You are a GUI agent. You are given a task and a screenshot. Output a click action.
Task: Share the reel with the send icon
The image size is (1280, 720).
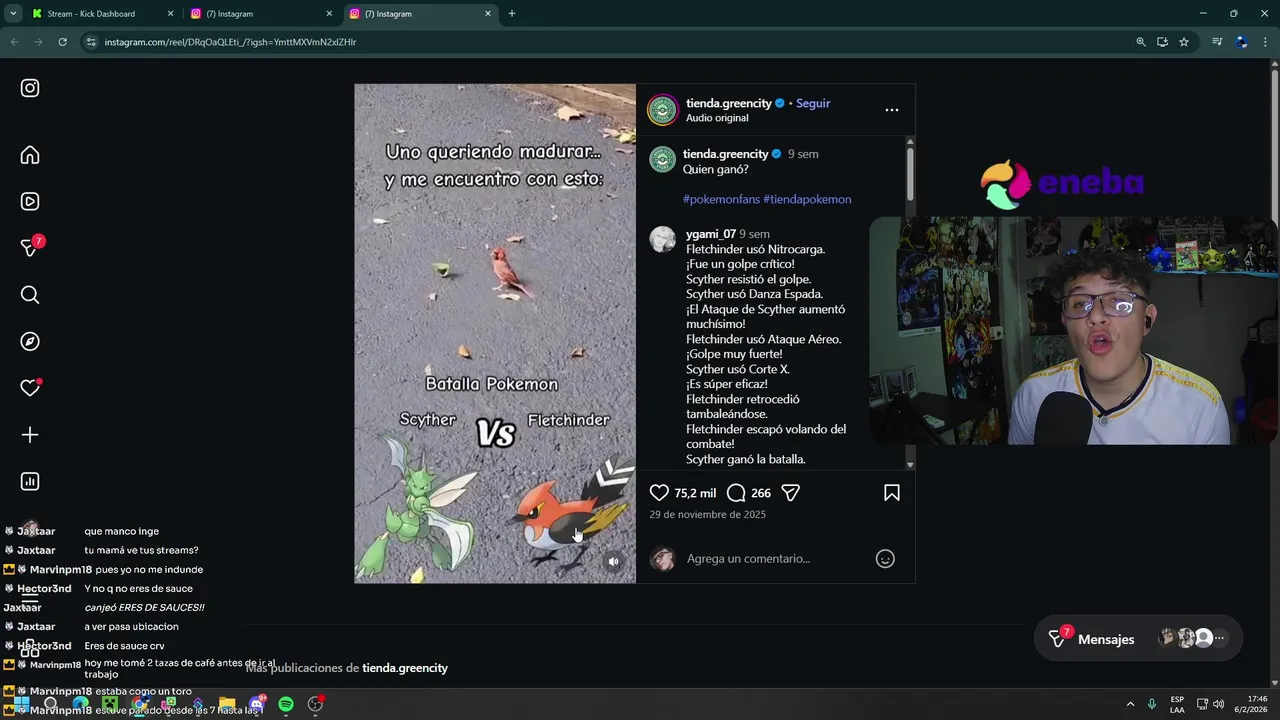[x=790, y=493]
